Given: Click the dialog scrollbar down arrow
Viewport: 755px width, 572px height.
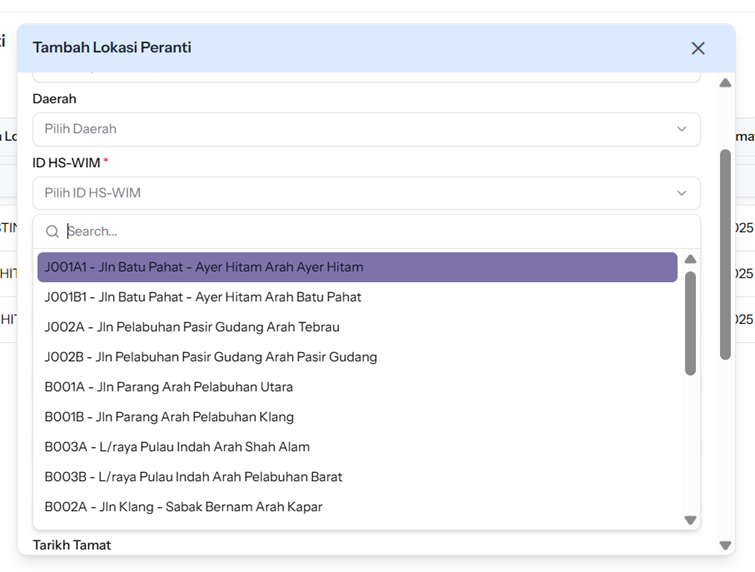Looking at the screenshot, I should point(725,545).
